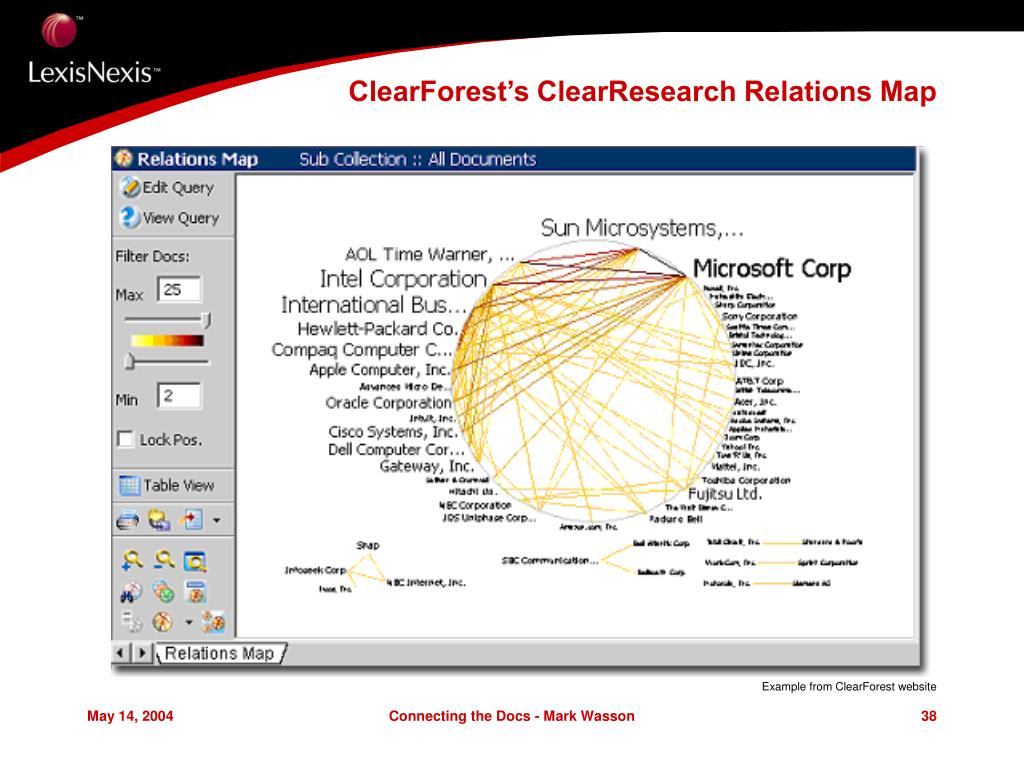Open the dropdown arrow beside the send-to icon

pos(216,520)
